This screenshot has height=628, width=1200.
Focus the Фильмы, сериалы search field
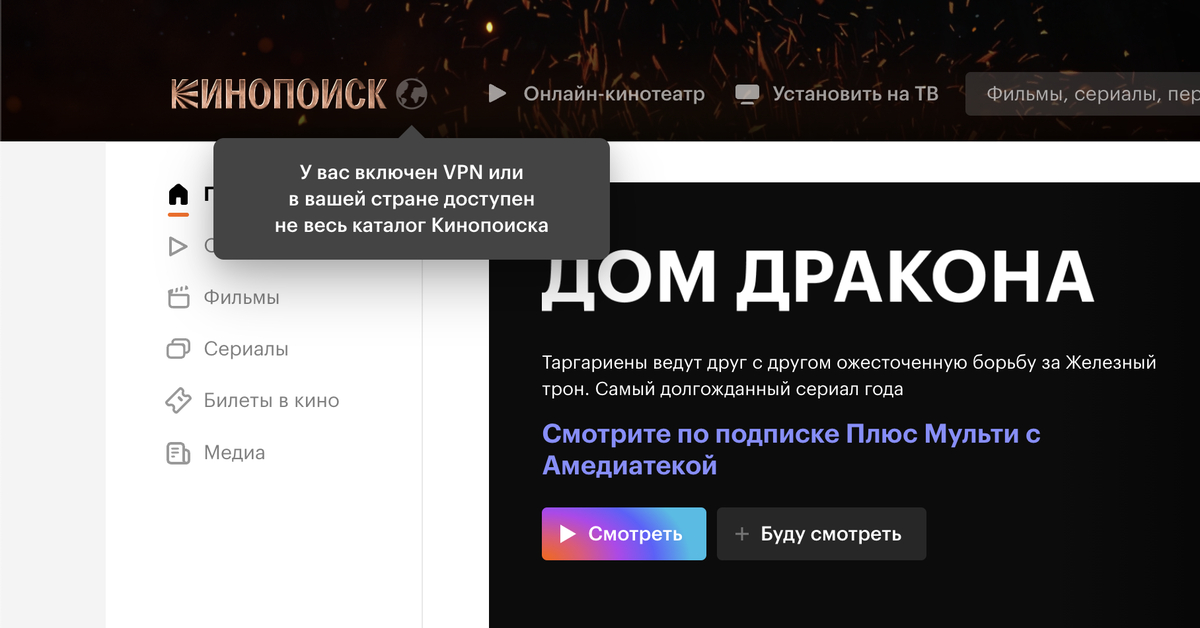tap(1082, 94)
